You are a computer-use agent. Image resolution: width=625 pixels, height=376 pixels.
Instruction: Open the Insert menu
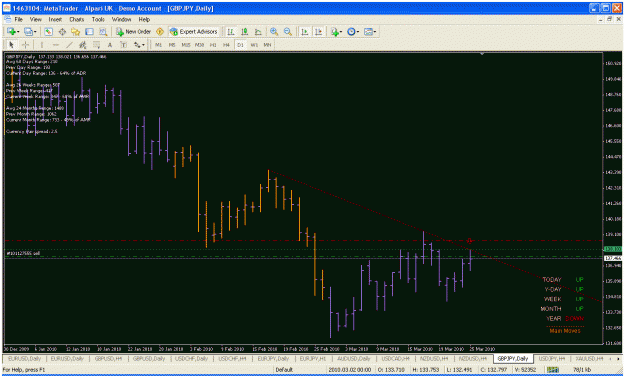55,19
